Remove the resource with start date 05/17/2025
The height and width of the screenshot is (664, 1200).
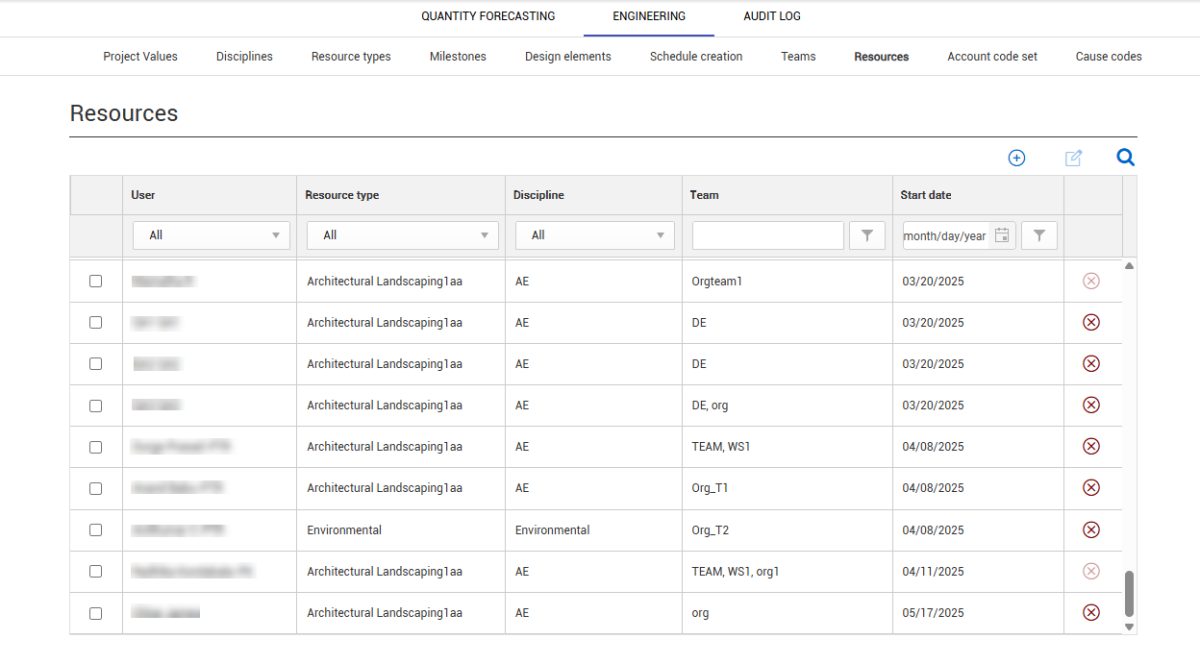[1091, 613]
